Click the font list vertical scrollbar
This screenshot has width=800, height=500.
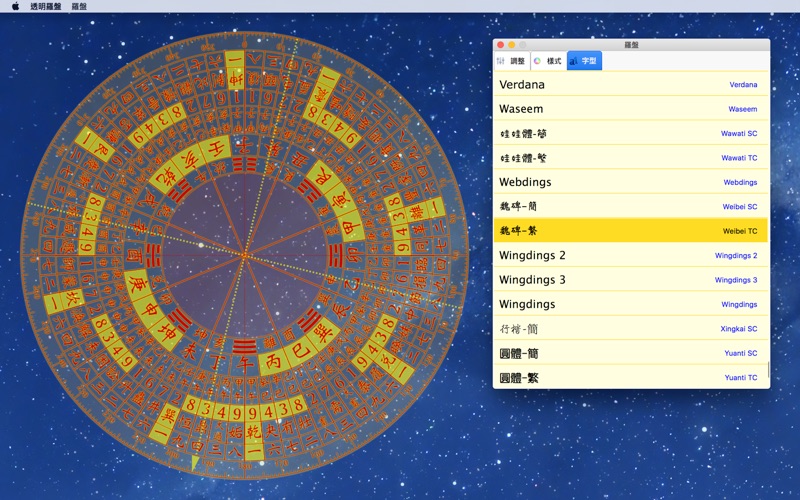coord(767,370)
